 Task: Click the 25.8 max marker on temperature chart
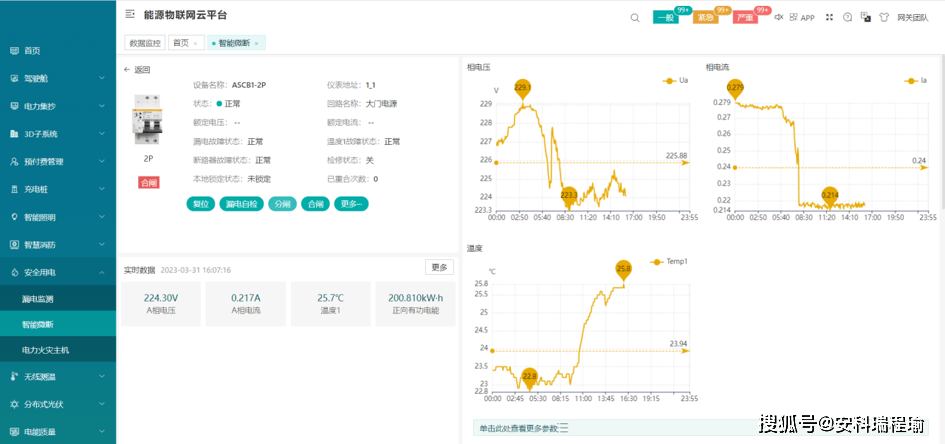click(x=624, y=269)
